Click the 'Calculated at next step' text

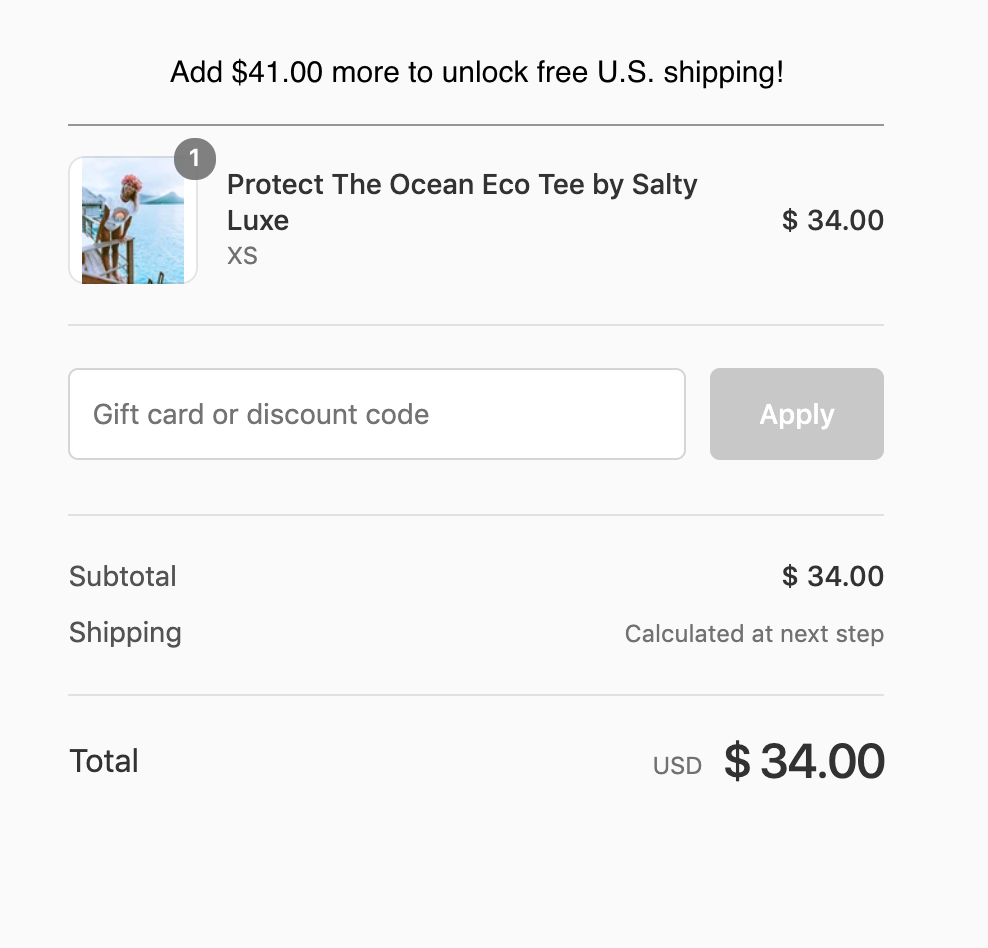tap(754, 634)
